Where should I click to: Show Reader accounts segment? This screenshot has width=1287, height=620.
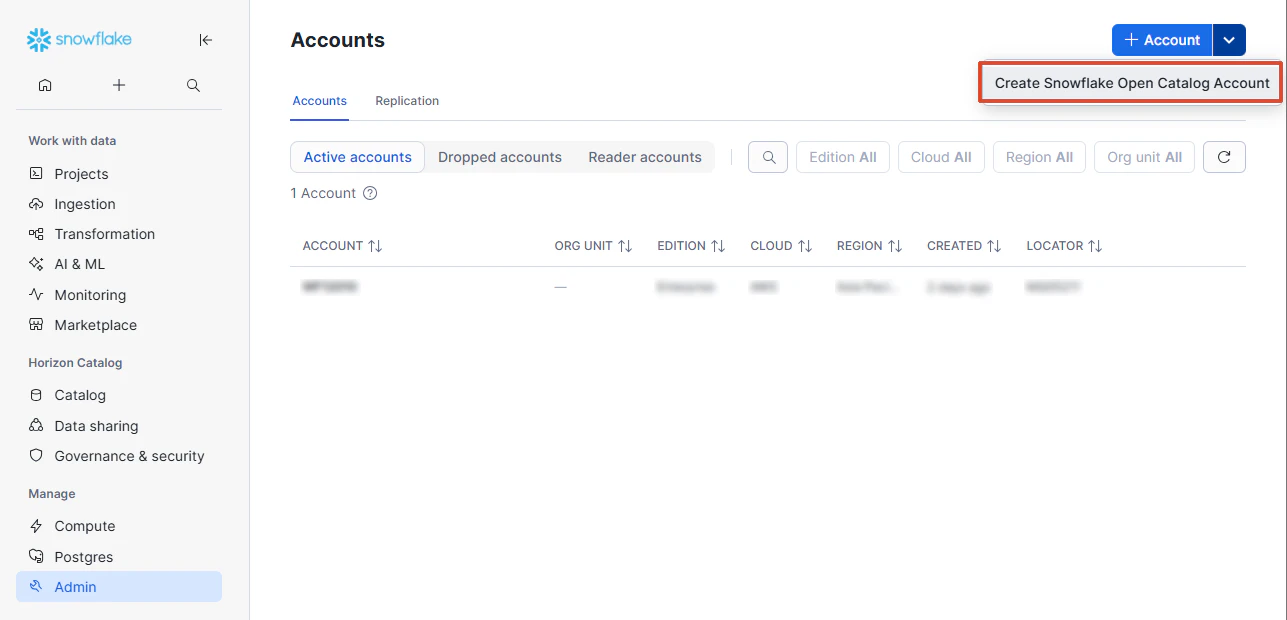tap(645, 157)
